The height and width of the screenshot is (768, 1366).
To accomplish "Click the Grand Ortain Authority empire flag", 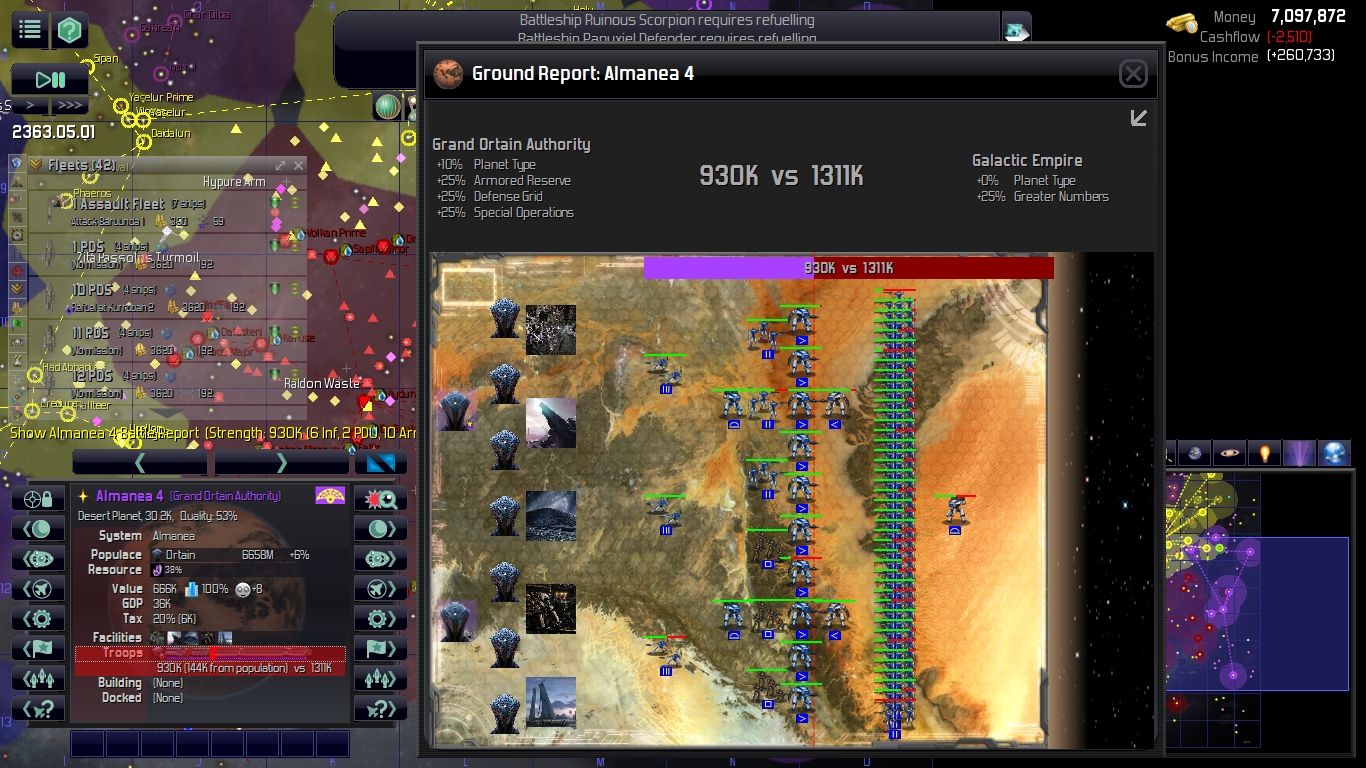I will pos(330,496).
